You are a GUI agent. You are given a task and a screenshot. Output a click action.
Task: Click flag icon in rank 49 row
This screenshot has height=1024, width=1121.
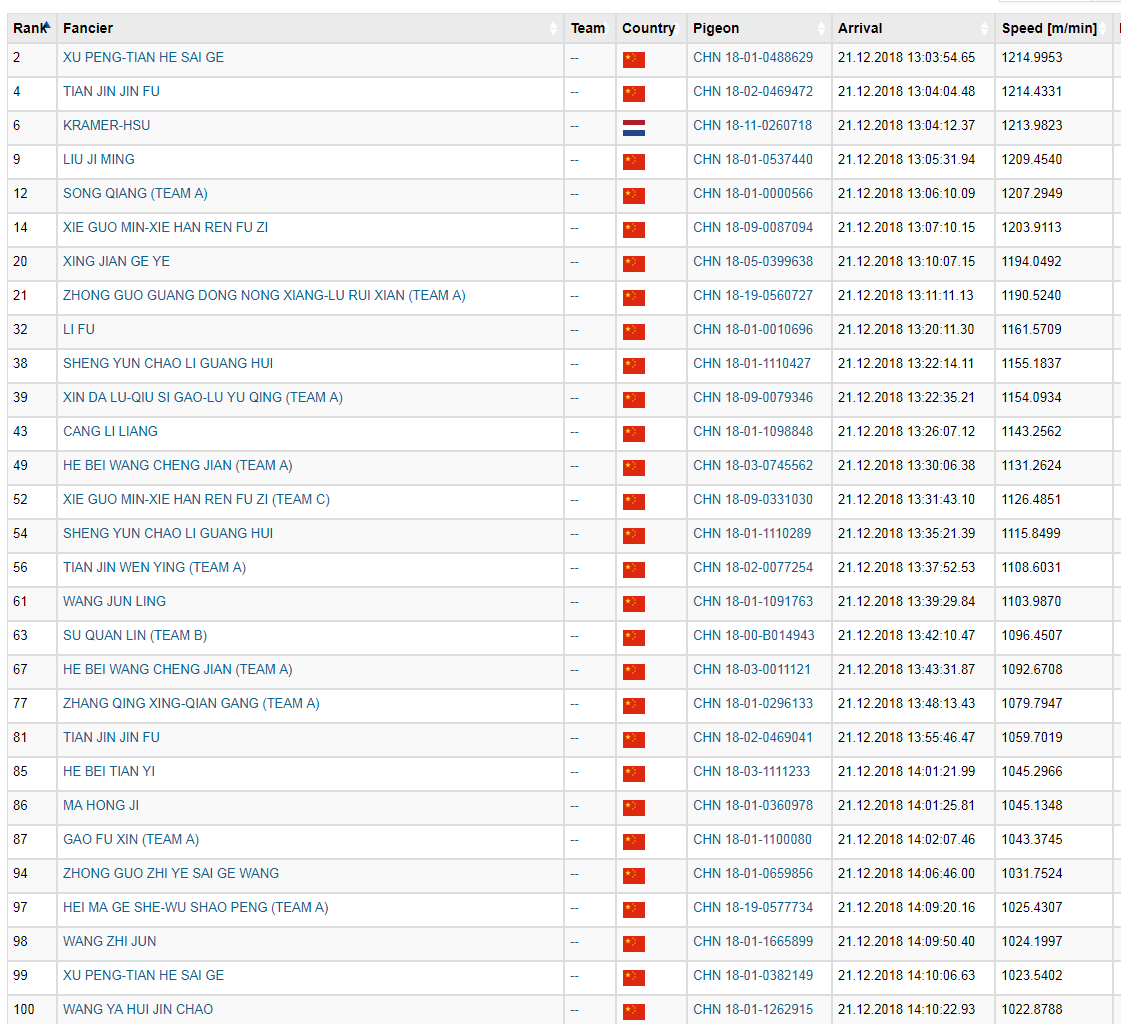[x=633, y=468]
